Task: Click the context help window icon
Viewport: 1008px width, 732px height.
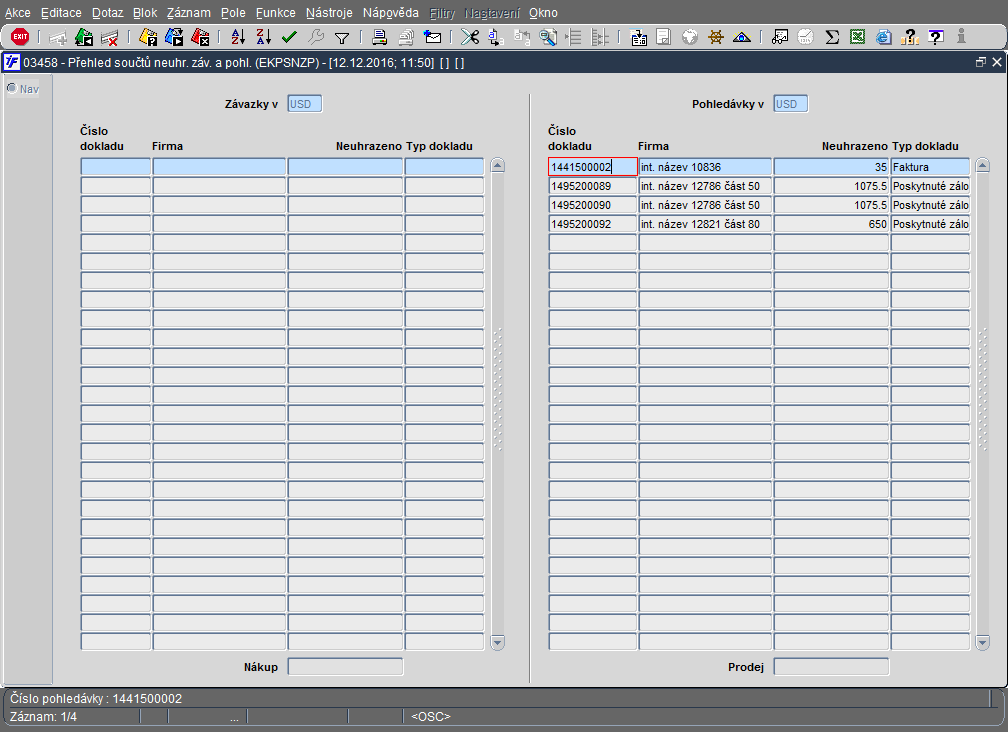Action: click(936, 37)
